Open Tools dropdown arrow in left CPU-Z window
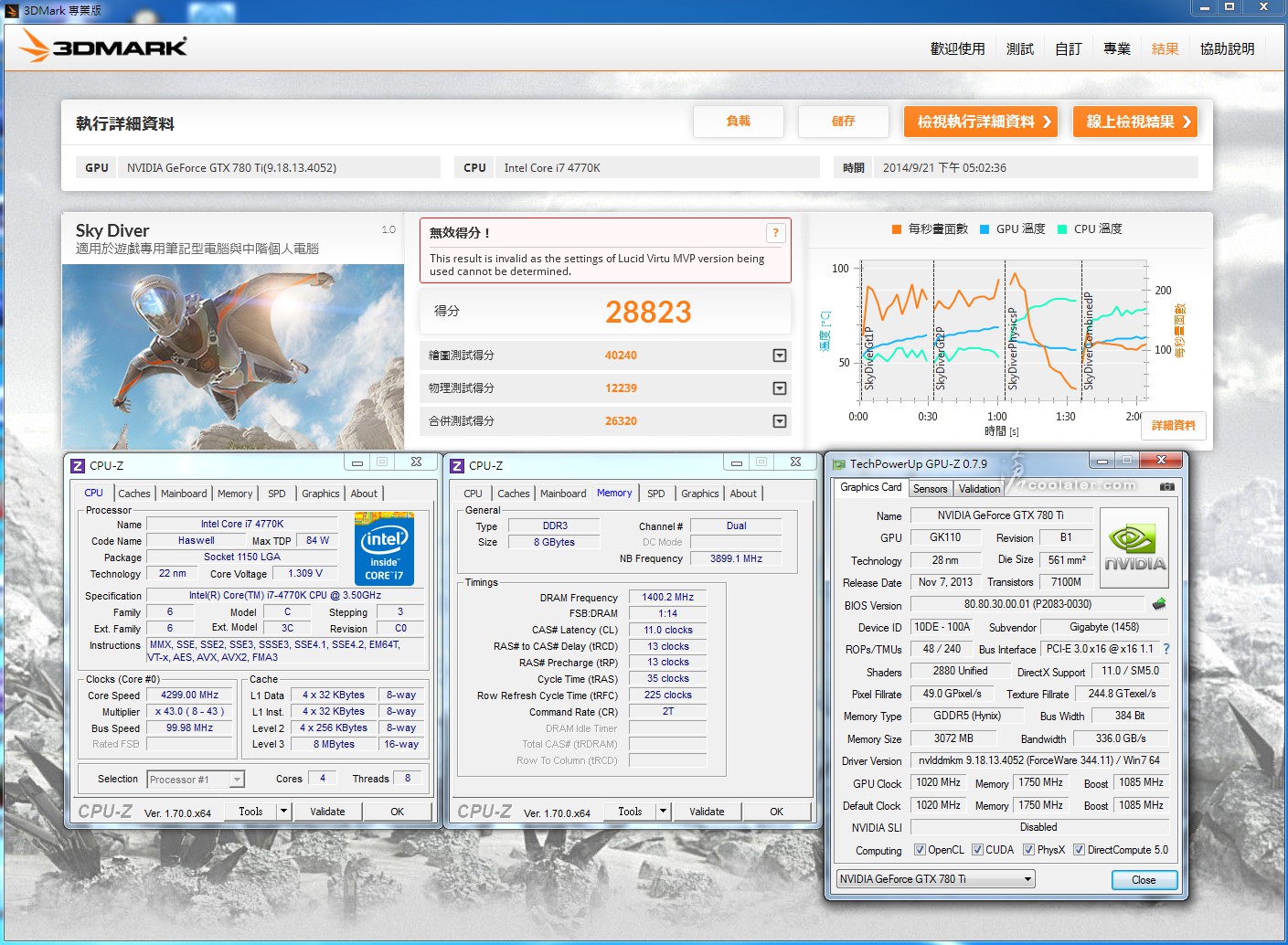1288x945 pixels. pos(283,811)
